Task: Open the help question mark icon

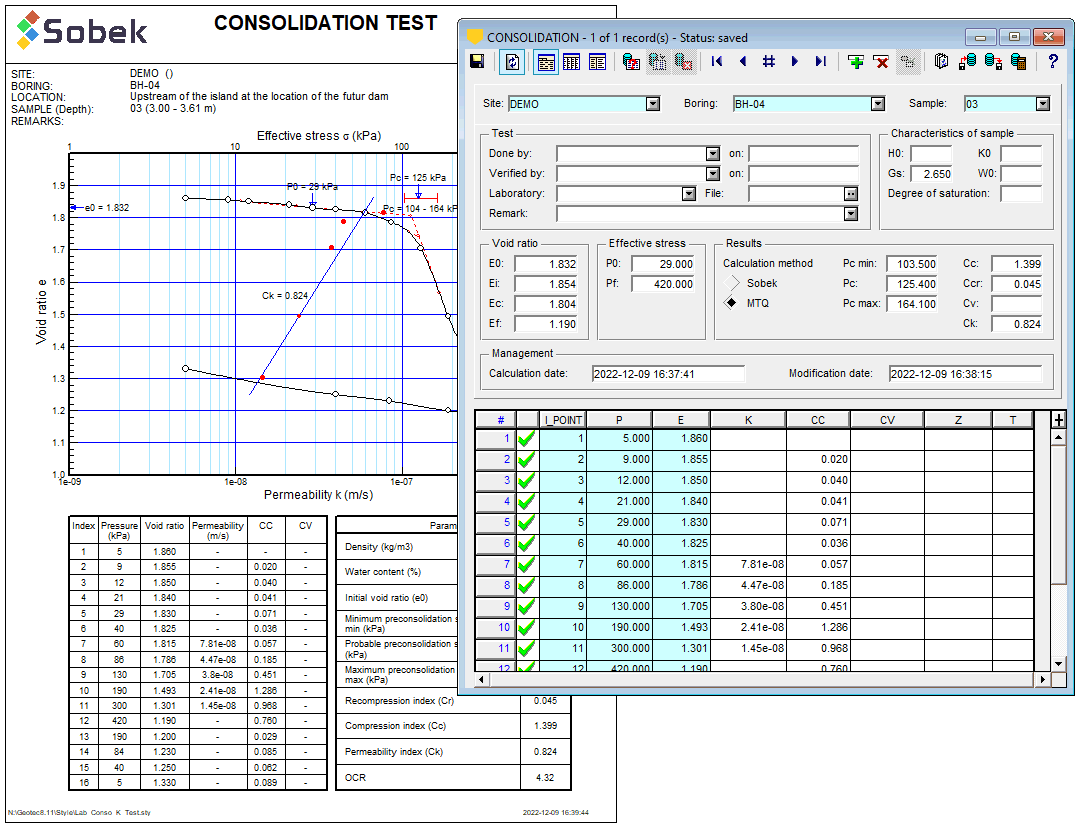Action: [1052, 61]
